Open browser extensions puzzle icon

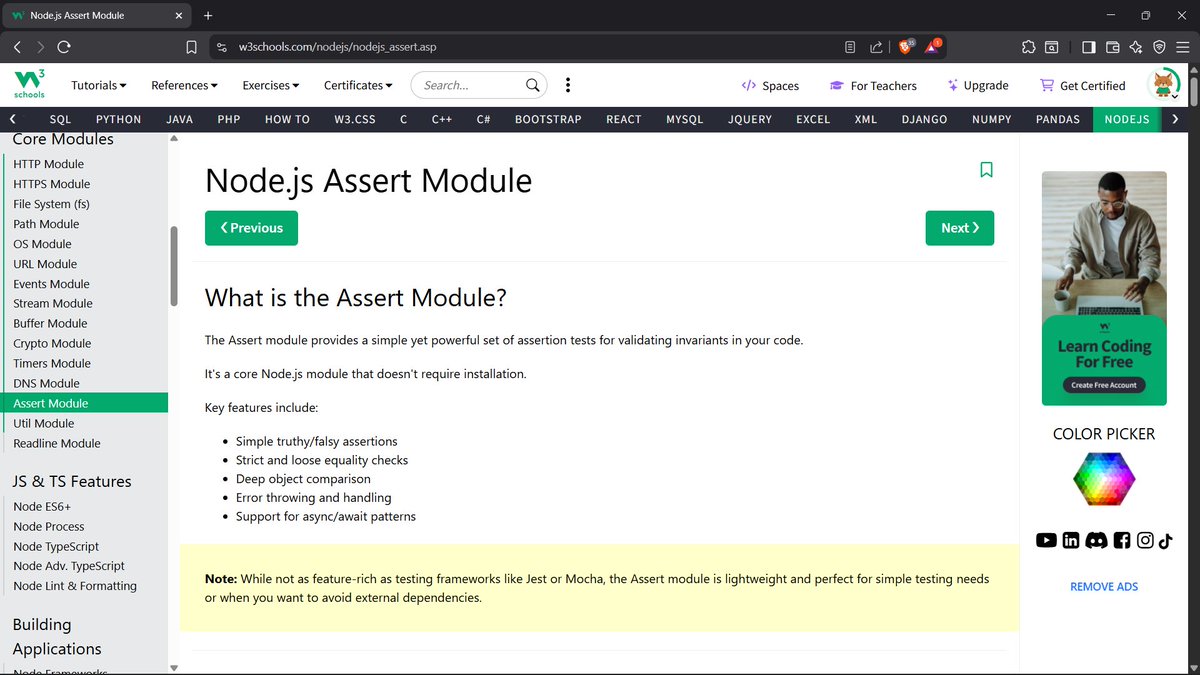point(1028,47)
